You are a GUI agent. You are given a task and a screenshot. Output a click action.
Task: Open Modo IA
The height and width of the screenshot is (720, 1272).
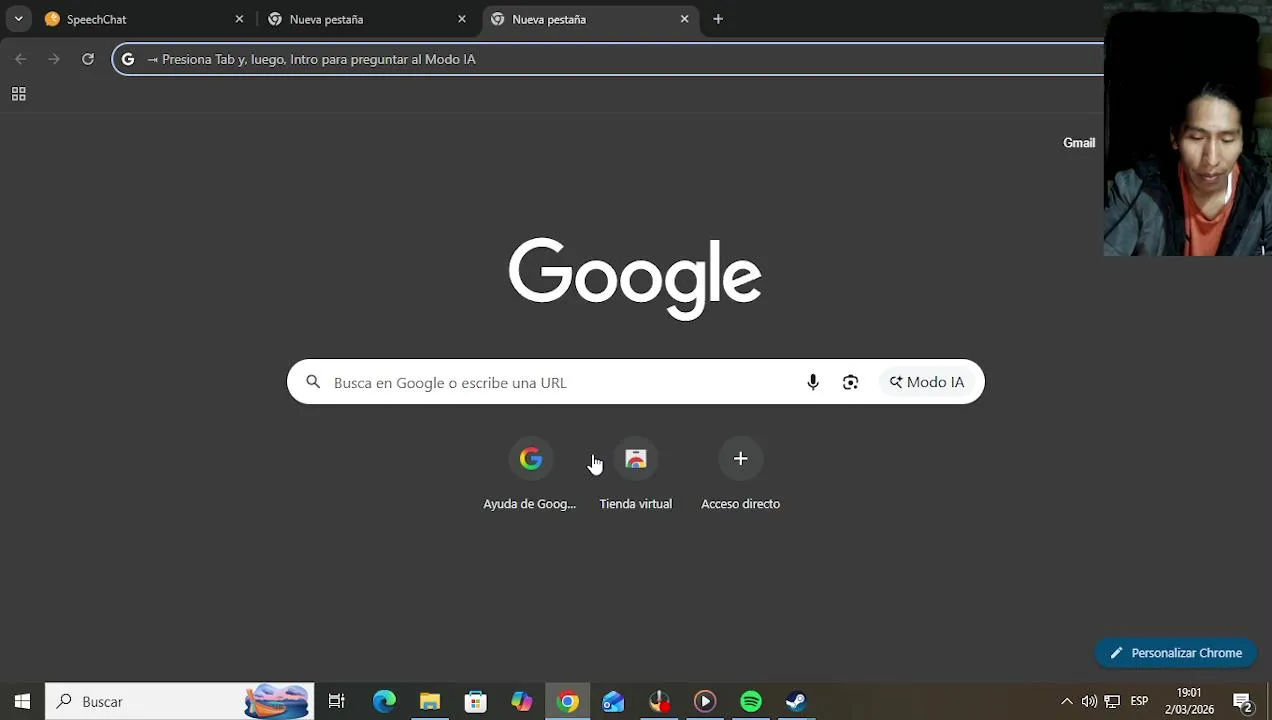click(927, 382)
